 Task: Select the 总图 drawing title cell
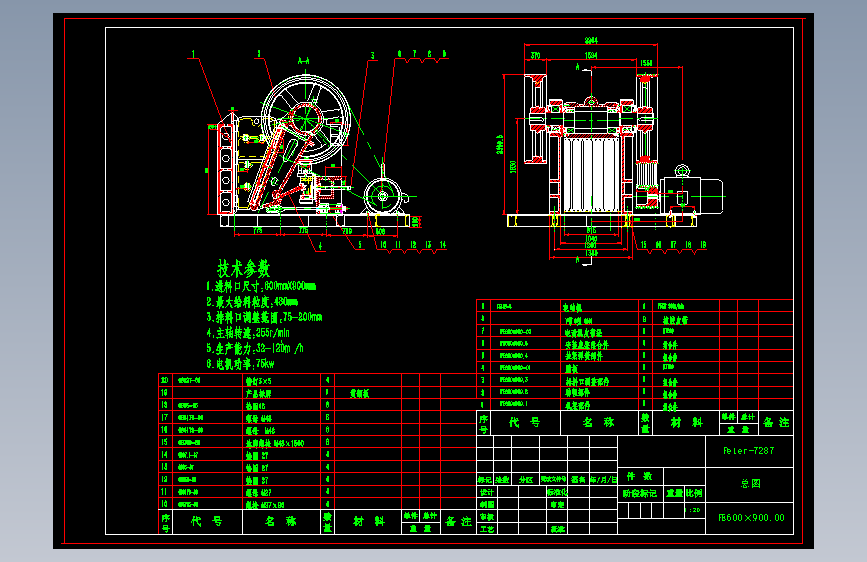tap(750, 484)
